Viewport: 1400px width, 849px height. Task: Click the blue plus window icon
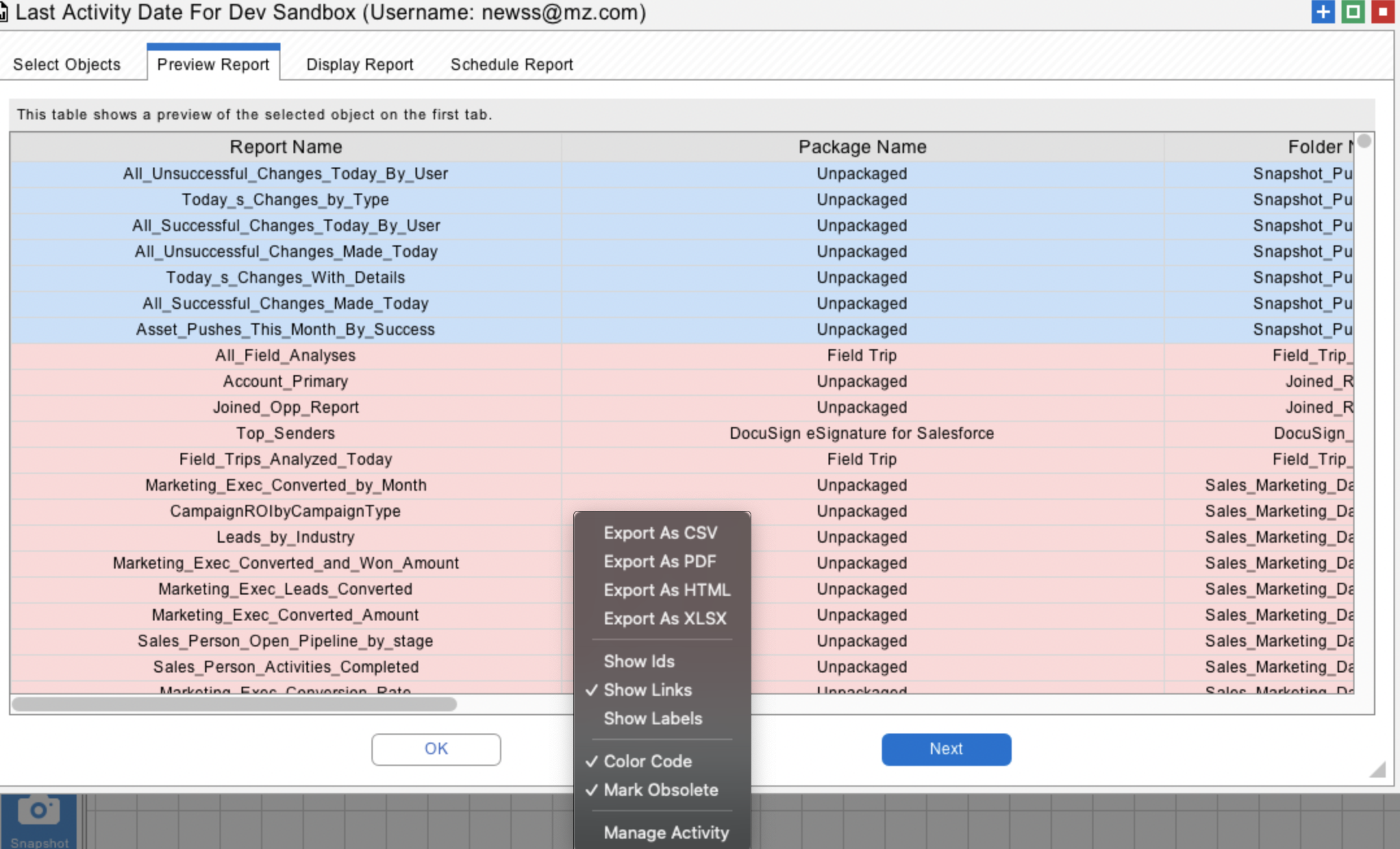1322,12
